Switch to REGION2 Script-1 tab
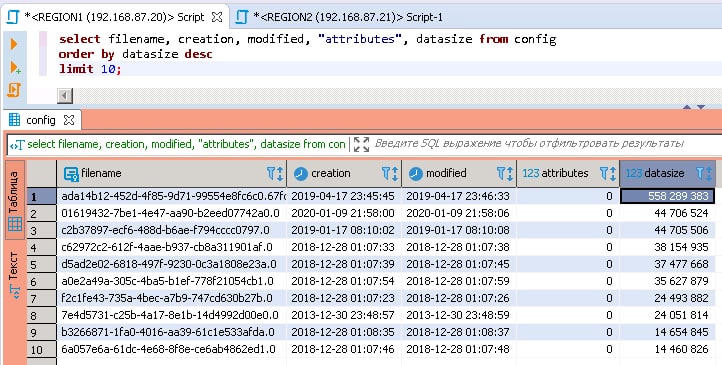 339,17
